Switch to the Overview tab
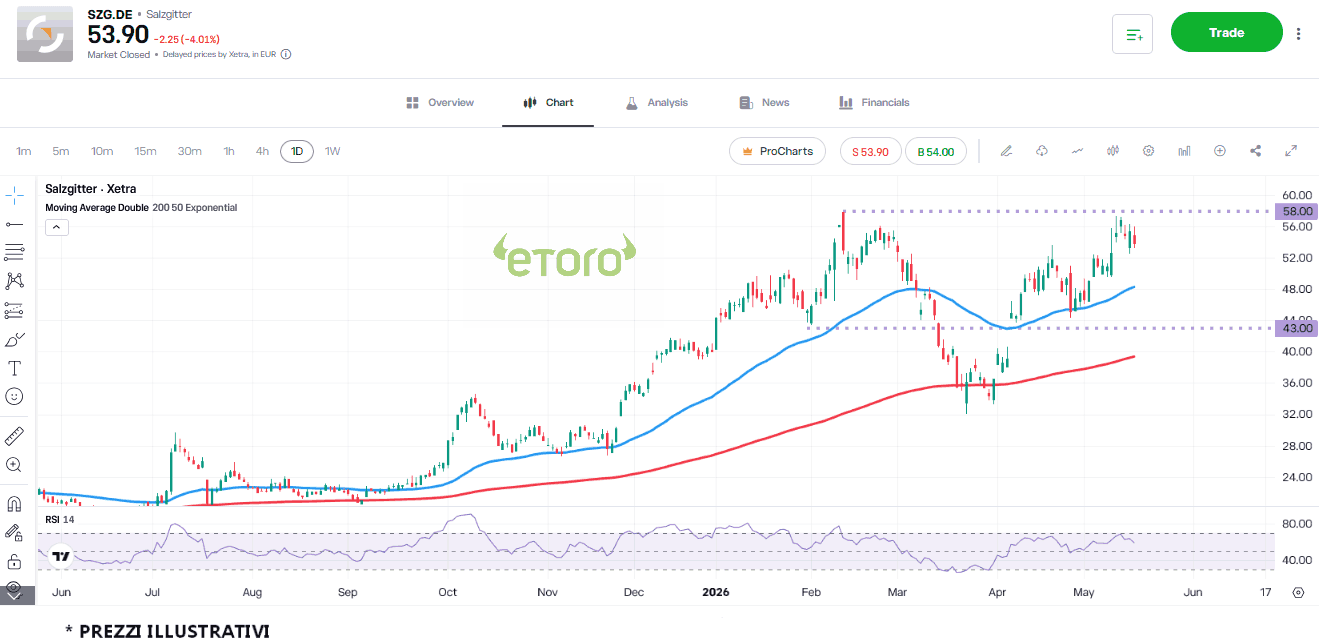The image size is (1319, 643). [440, 103]
